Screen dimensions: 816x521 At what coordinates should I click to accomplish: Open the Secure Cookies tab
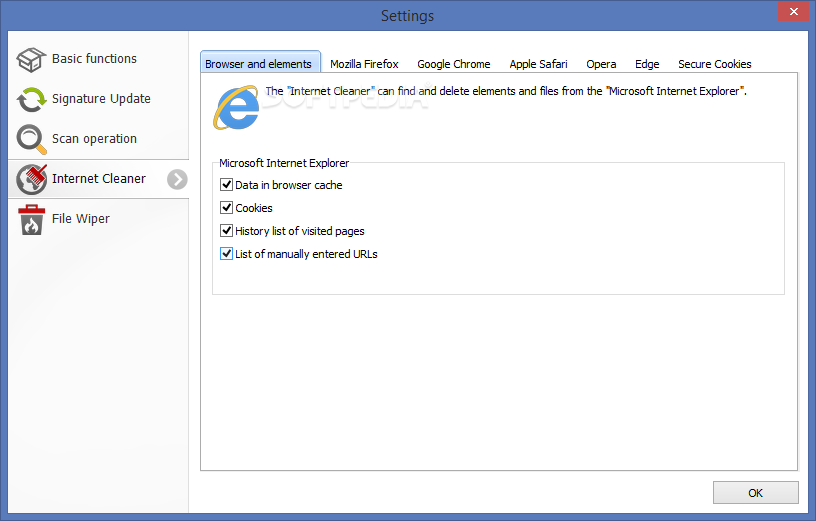[715, 64]
